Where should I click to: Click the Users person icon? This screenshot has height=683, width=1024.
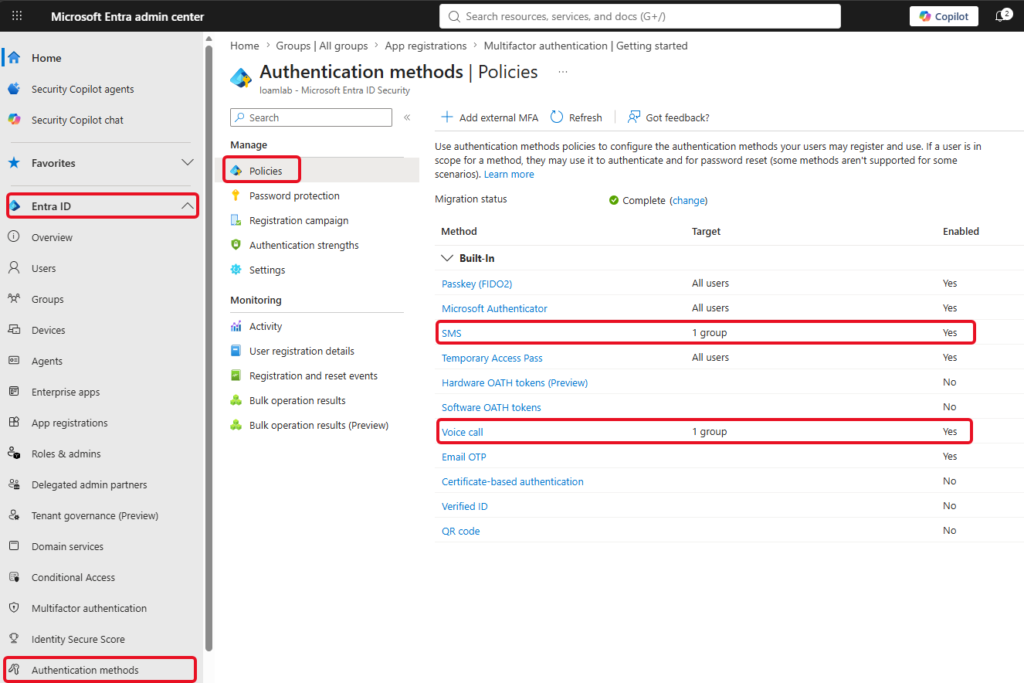click(14, 268)
